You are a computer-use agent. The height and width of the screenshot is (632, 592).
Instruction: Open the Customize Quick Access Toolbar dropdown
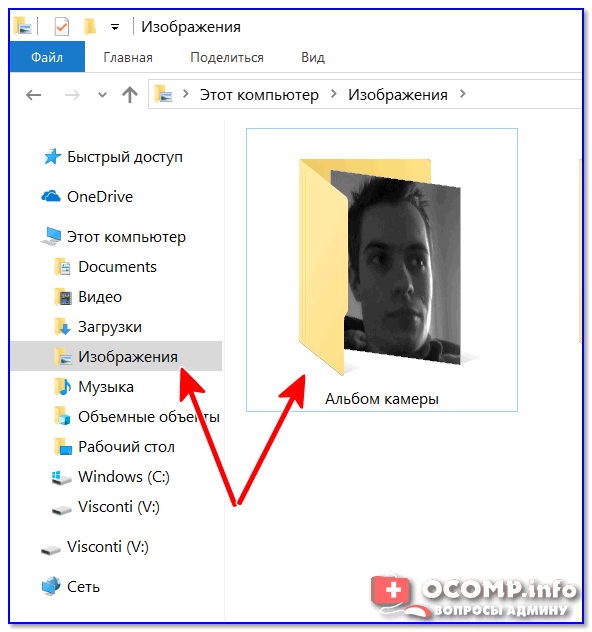point(115,27)
